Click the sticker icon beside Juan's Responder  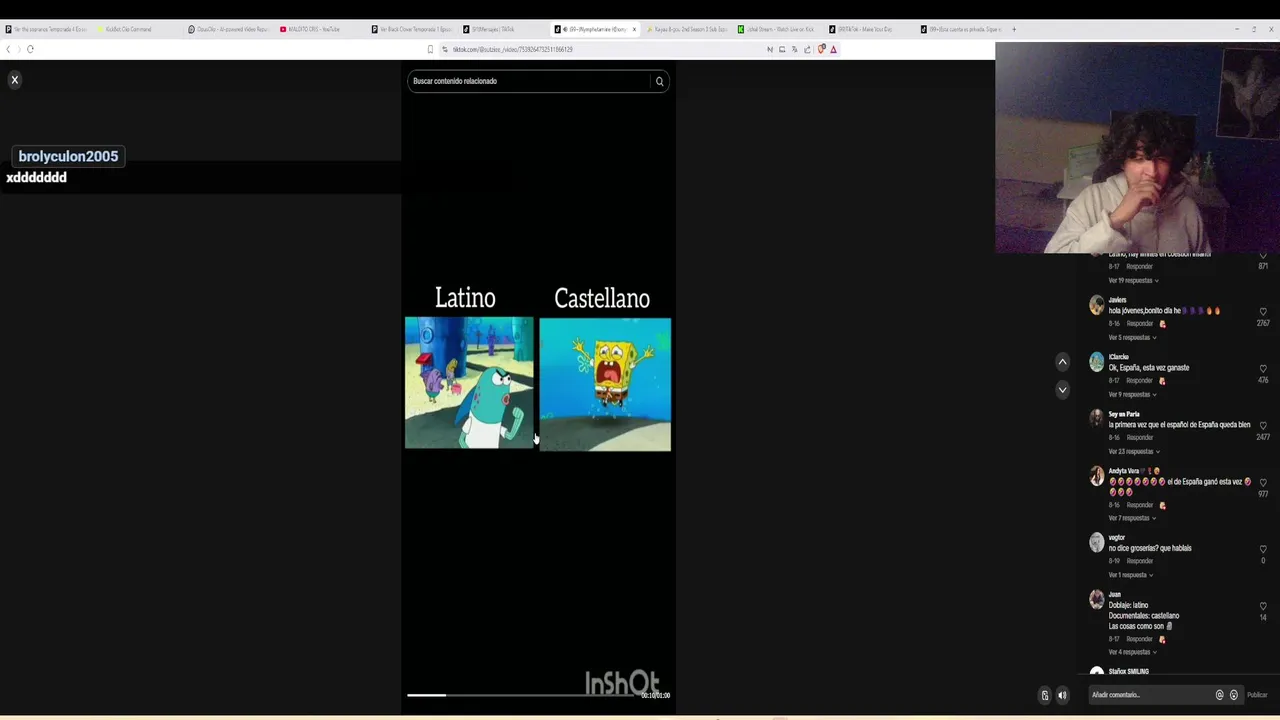point(1162,639)
